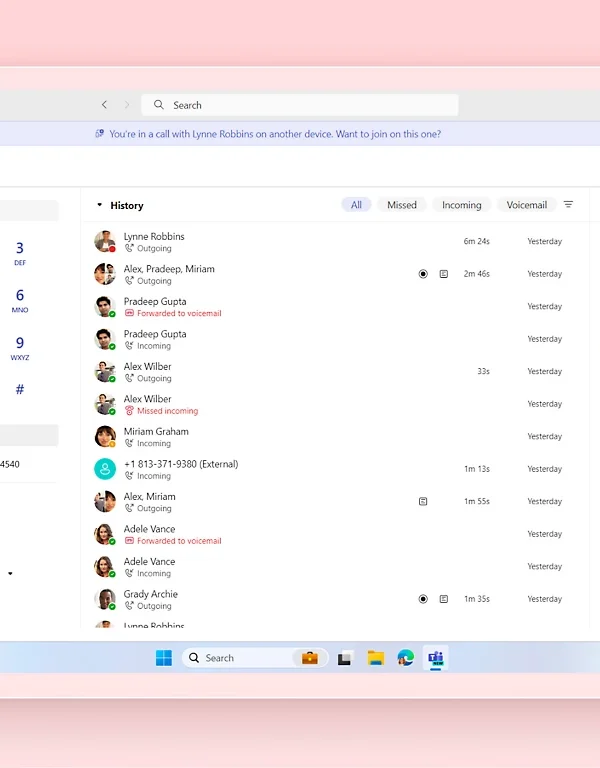The image size is (600, 768).
Task: Select the All filter tab
Action: pos(356,205)
